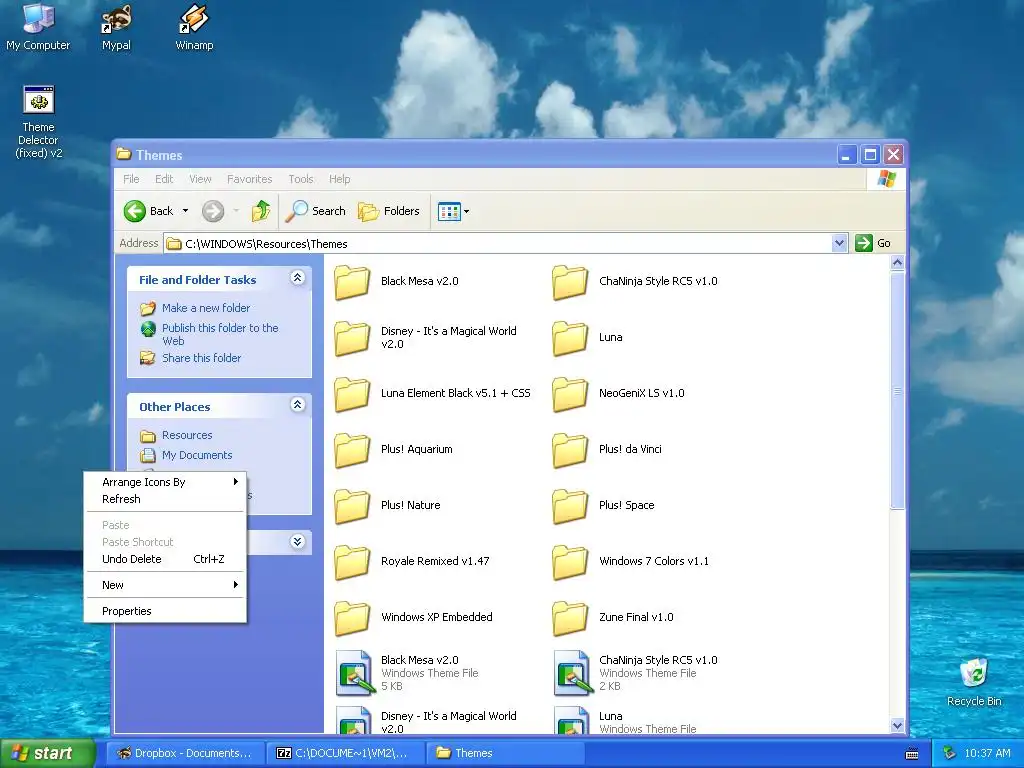Image resolution: width=1024 pixels, height=768 pixels.
Task: Select the NeoGeniX LS v1.0 folder
Action: tap(618, 393)
